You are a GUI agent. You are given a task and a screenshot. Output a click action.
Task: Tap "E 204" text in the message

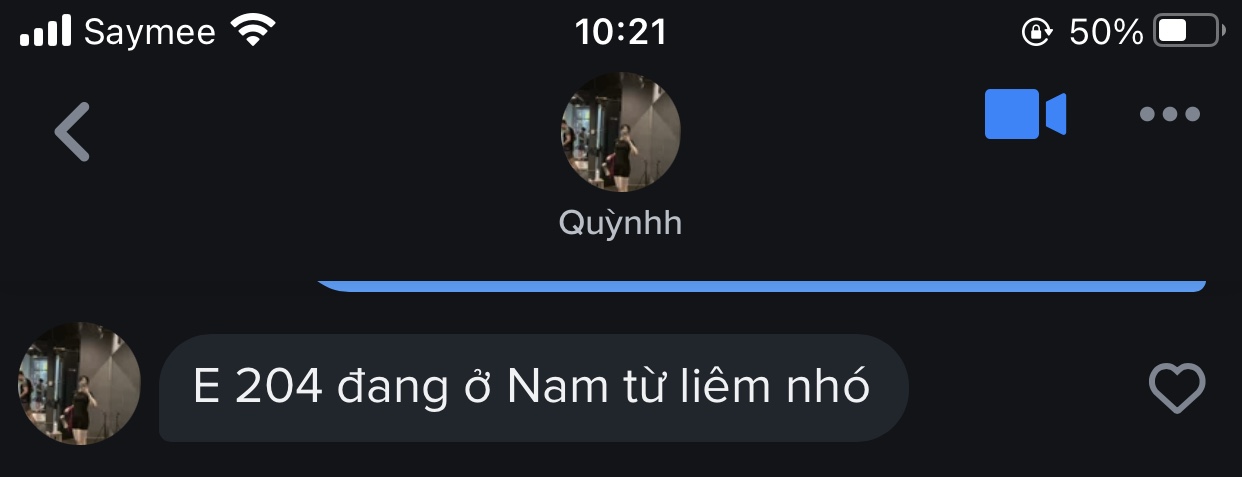(x=258, y=388)
